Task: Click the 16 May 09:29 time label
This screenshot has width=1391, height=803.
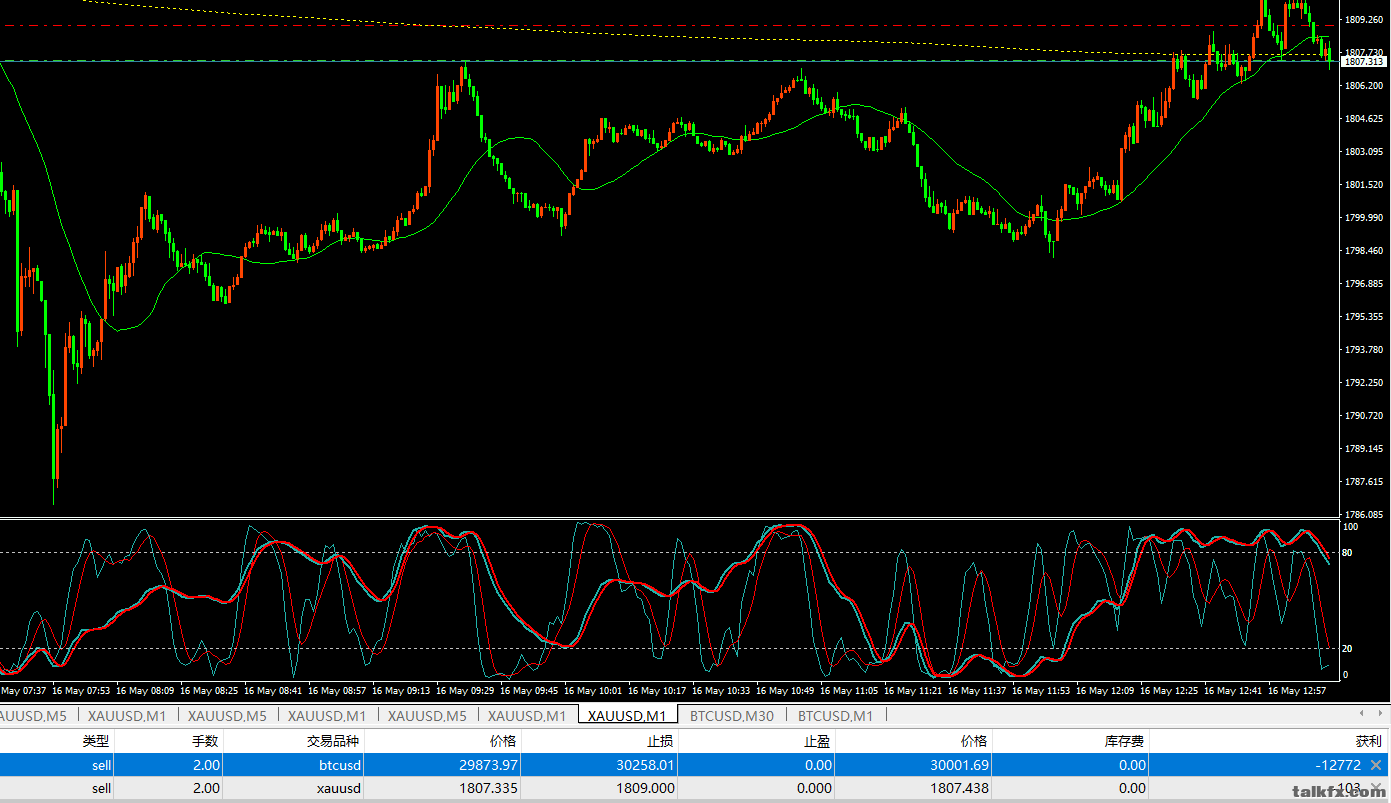Action: 466,690
